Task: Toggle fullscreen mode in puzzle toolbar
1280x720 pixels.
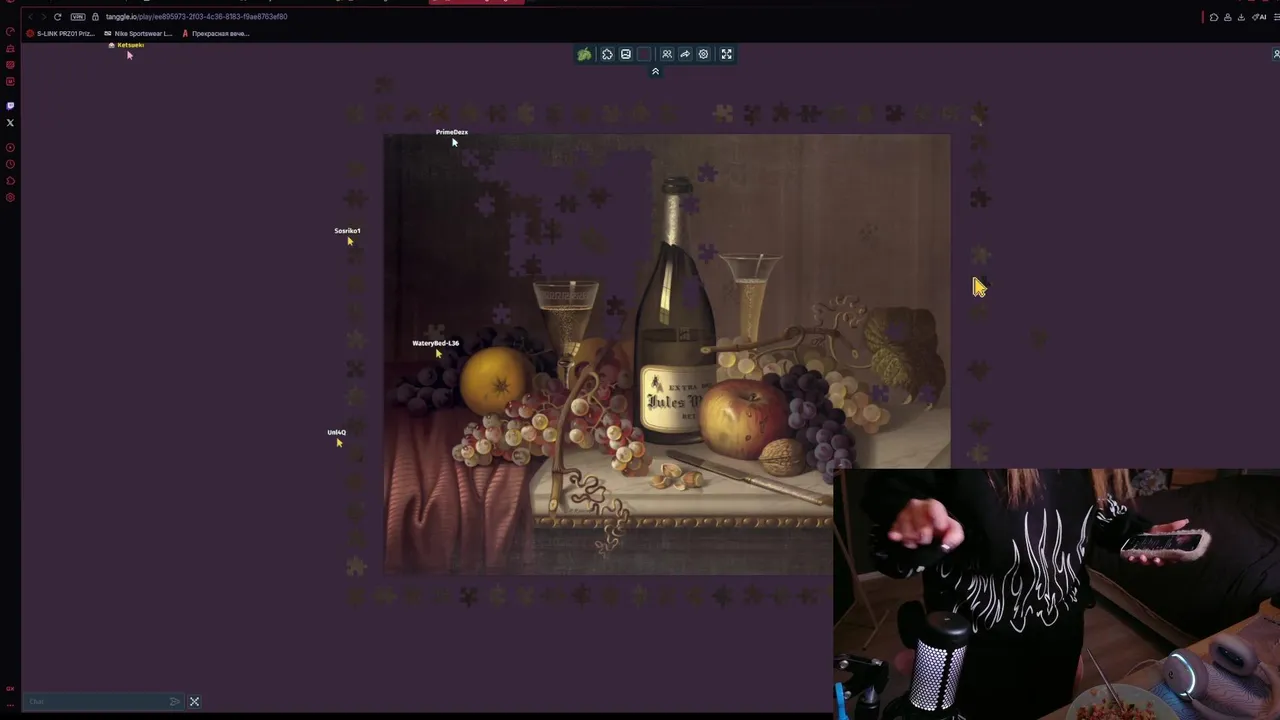Action: (x=727, y=54)
